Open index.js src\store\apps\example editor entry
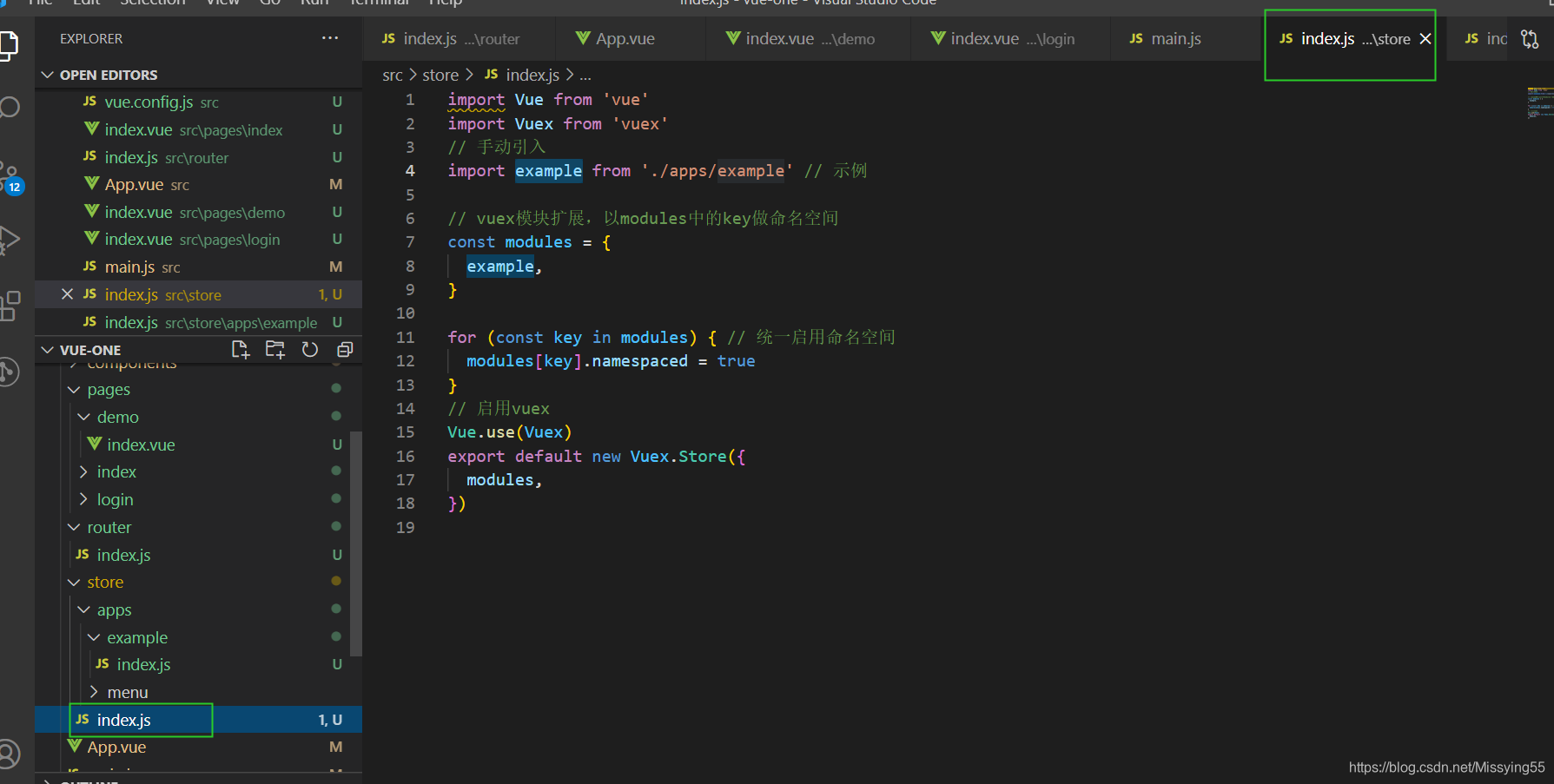 click(198, 323)
